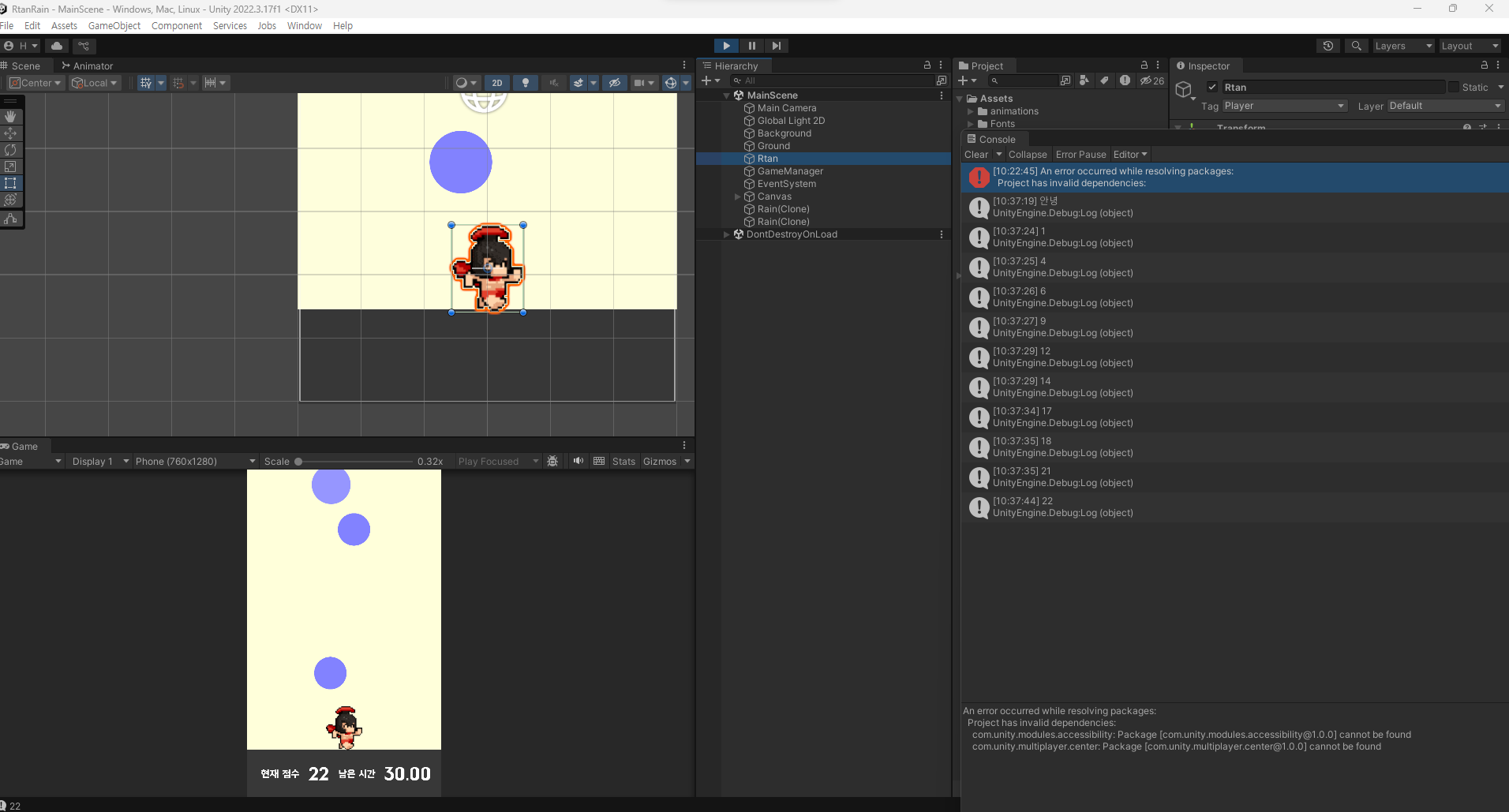Open the version control icon in toolbar
Viewport: 1509px width, 812px height.
click(x=84, y=46)
